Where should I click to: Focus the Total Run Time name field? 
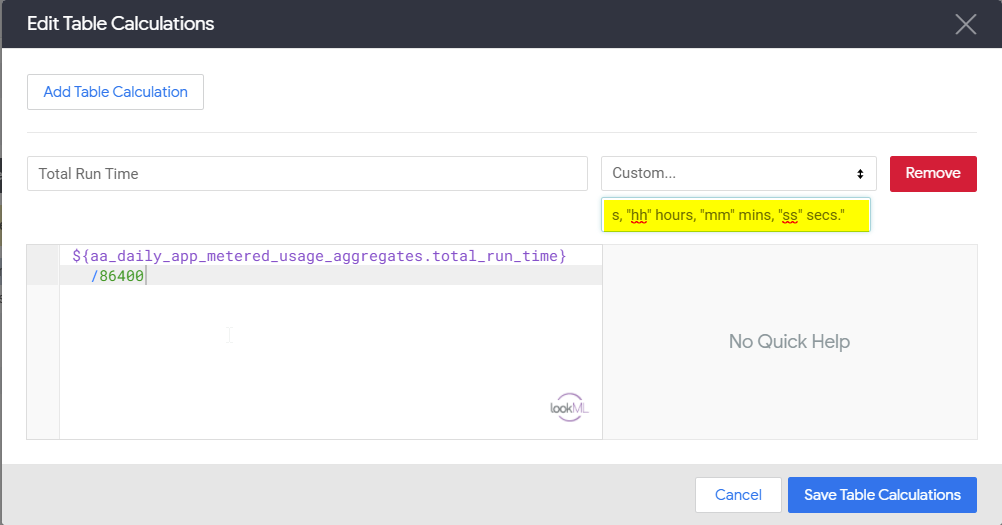[307, 174]
